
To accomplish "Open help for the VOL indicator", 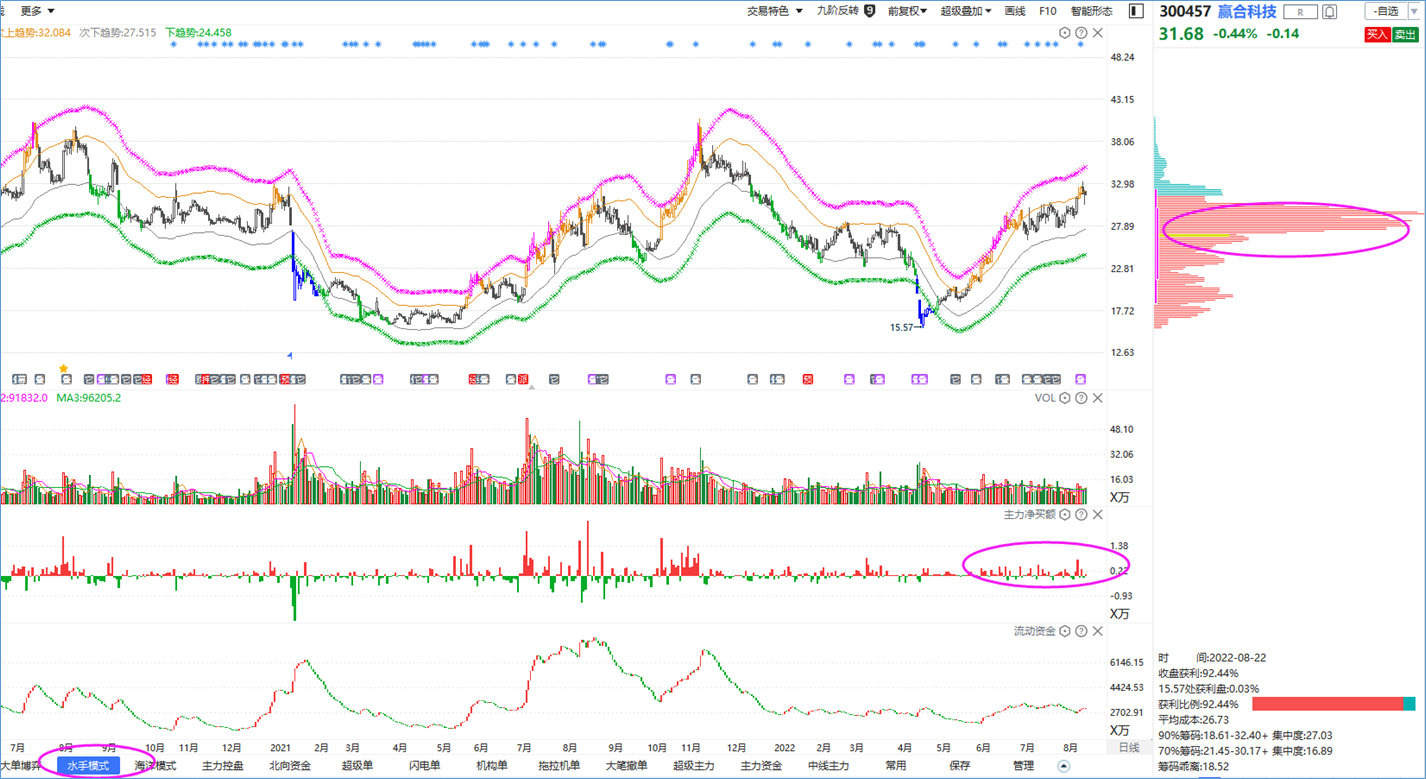I will (1081, 398).
